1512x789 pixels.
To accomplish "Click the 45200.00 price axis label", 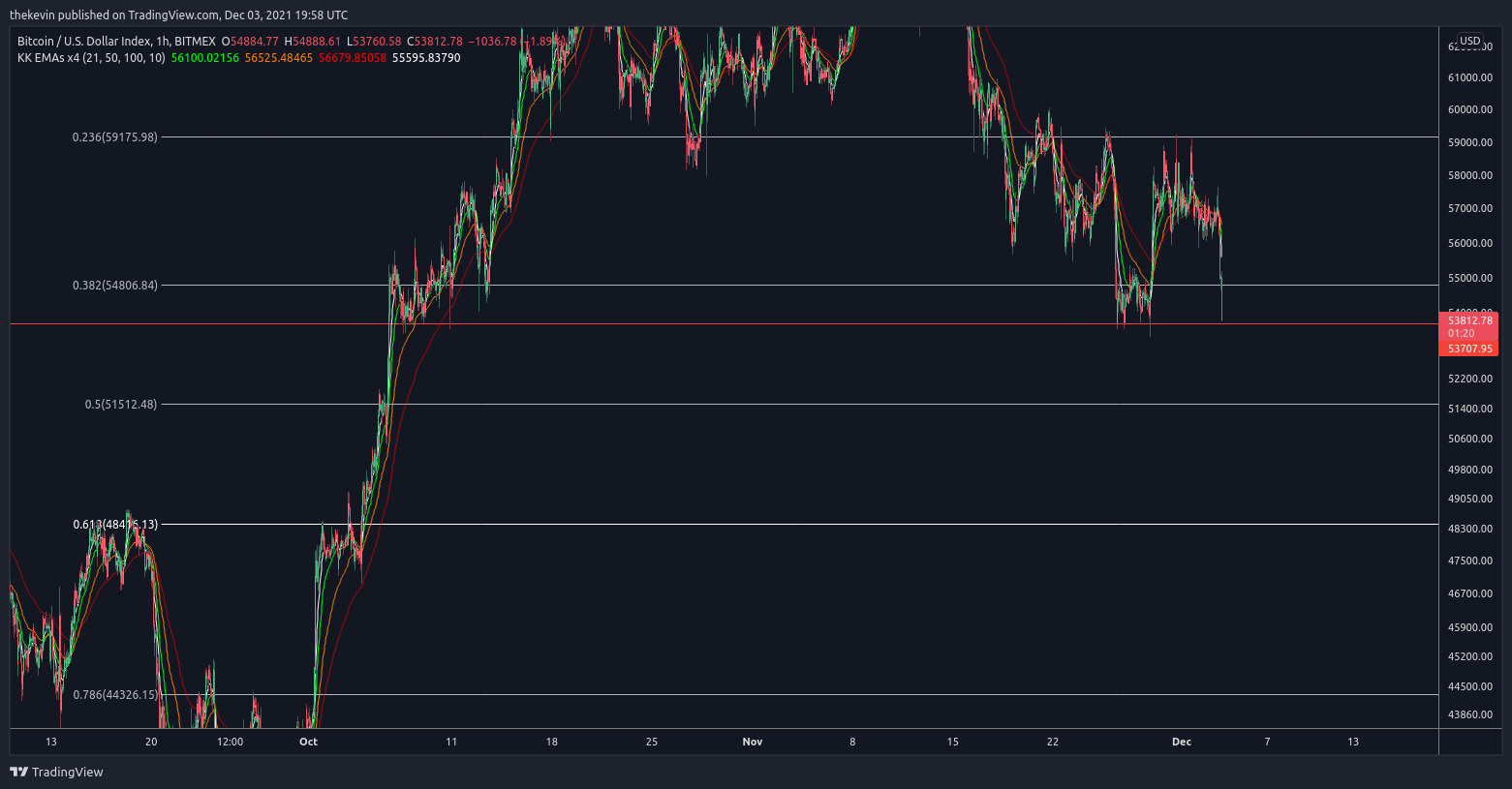I will point(1469,656).
